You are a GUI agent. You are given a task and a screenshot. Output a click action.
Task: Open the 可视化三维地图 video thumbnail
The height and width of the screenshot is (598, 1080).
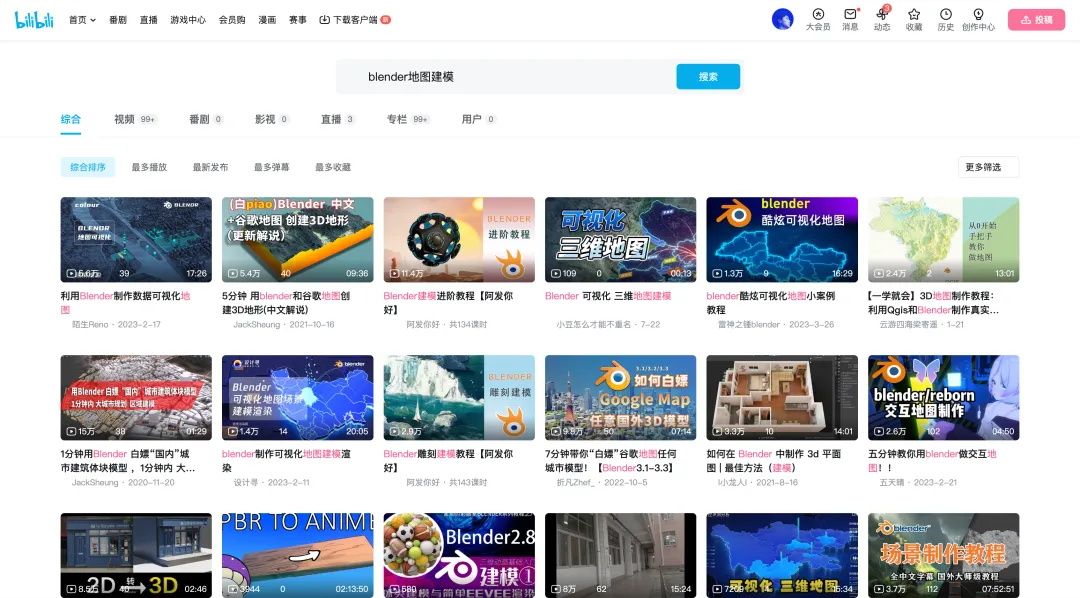pos(621,239)
